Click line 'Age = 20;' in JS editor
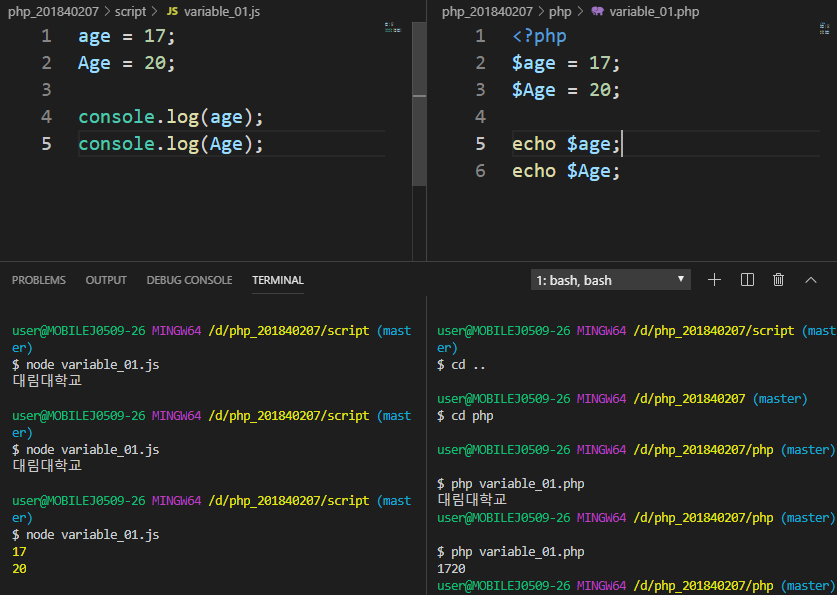This screenshot has width=837, height=595. pos(127,63)
